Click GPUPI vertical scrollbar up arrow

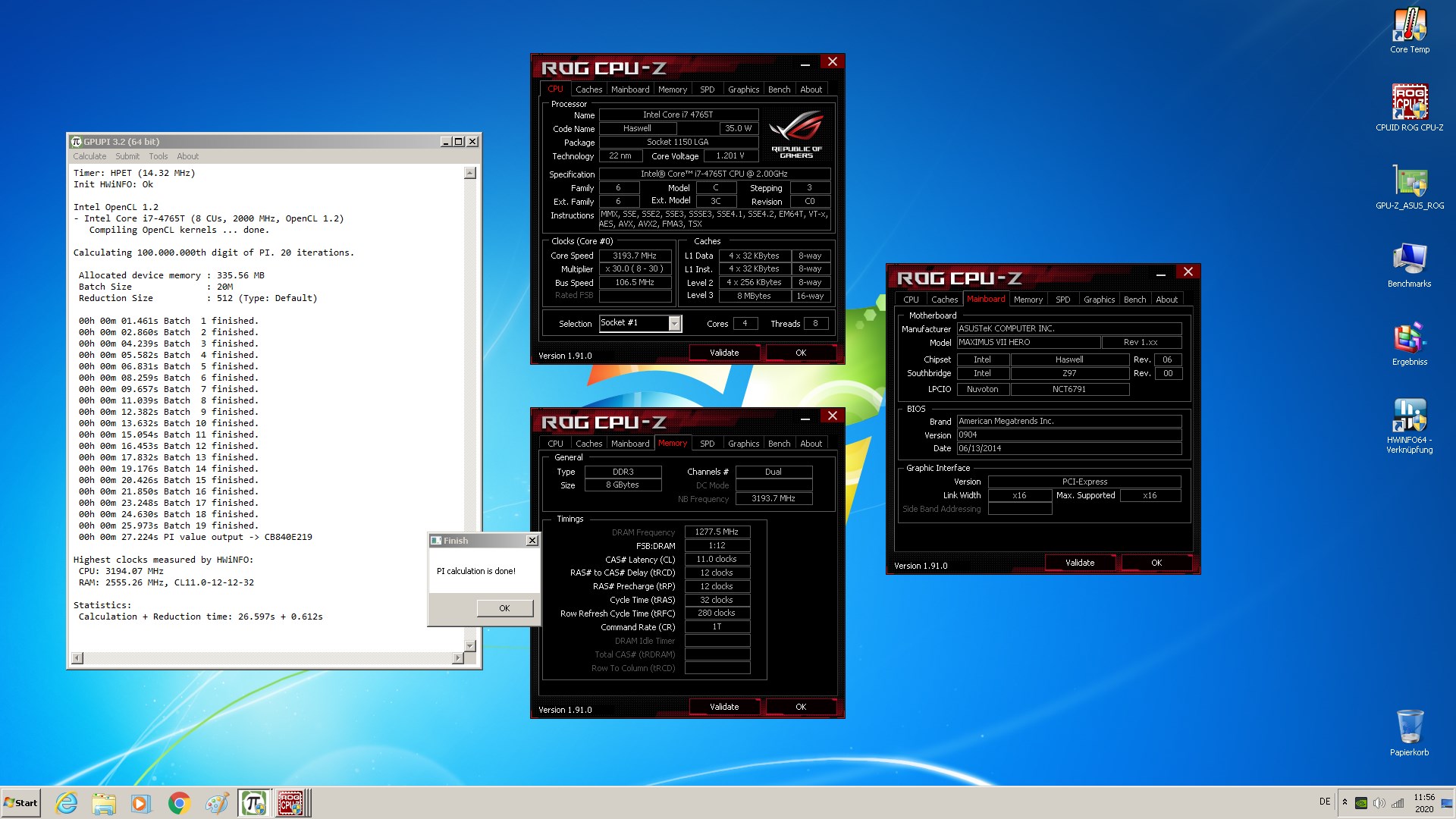(470, 173)
